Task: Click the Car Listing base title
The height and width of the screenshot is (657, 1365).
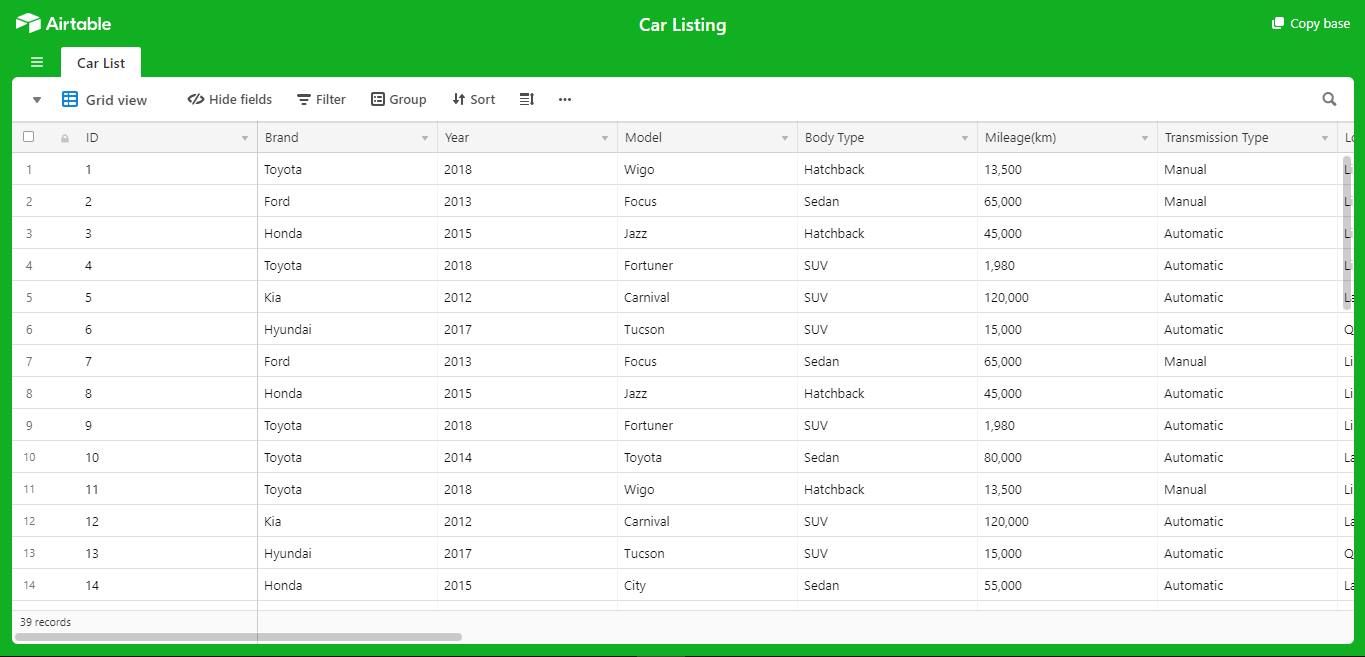Action: coord(683,25)
